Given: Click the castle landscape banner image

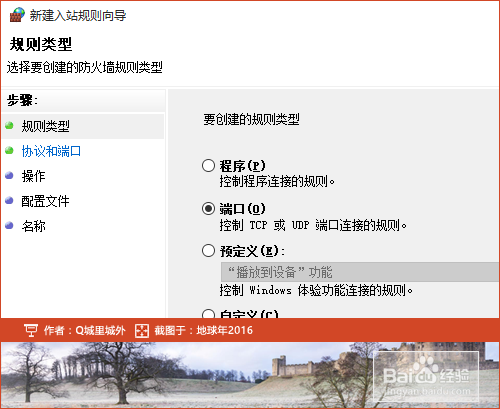Looking at the screenshot, I should coord(250,375).
